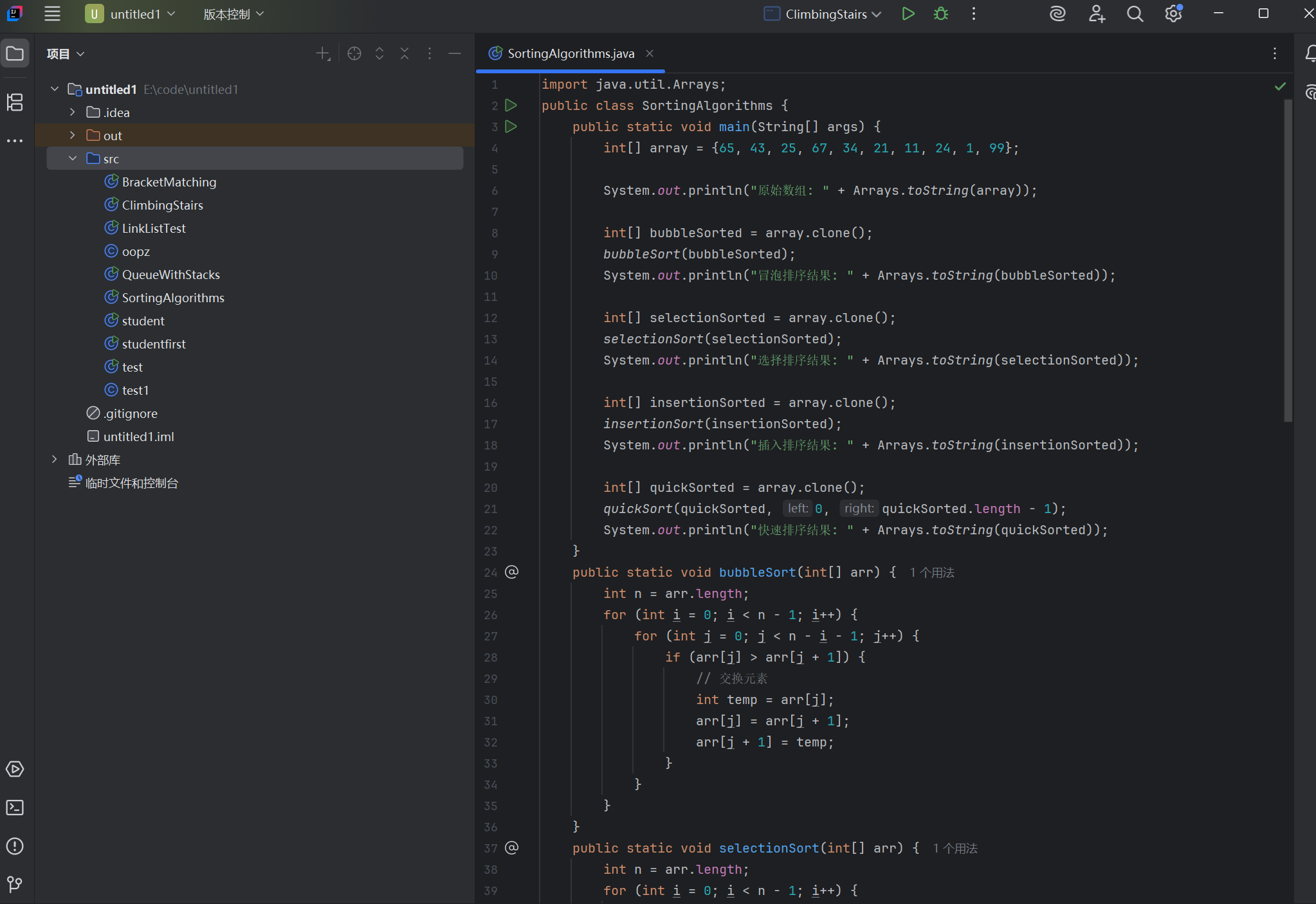
Task: Expand the 外部库 node
Action: 55,459
